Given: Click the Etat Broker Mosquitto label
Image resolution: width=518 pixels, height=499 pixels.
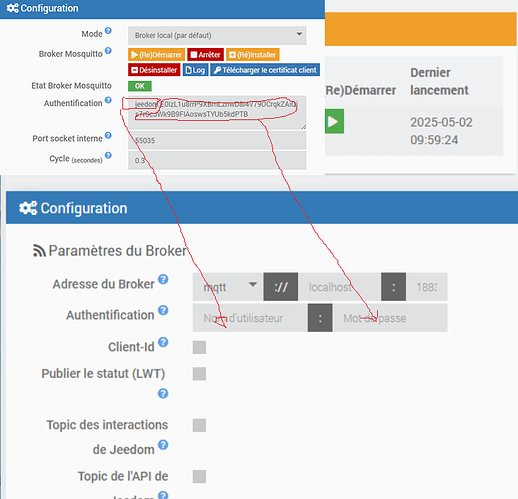Looking at the screenshot, I should click(71, 86).
